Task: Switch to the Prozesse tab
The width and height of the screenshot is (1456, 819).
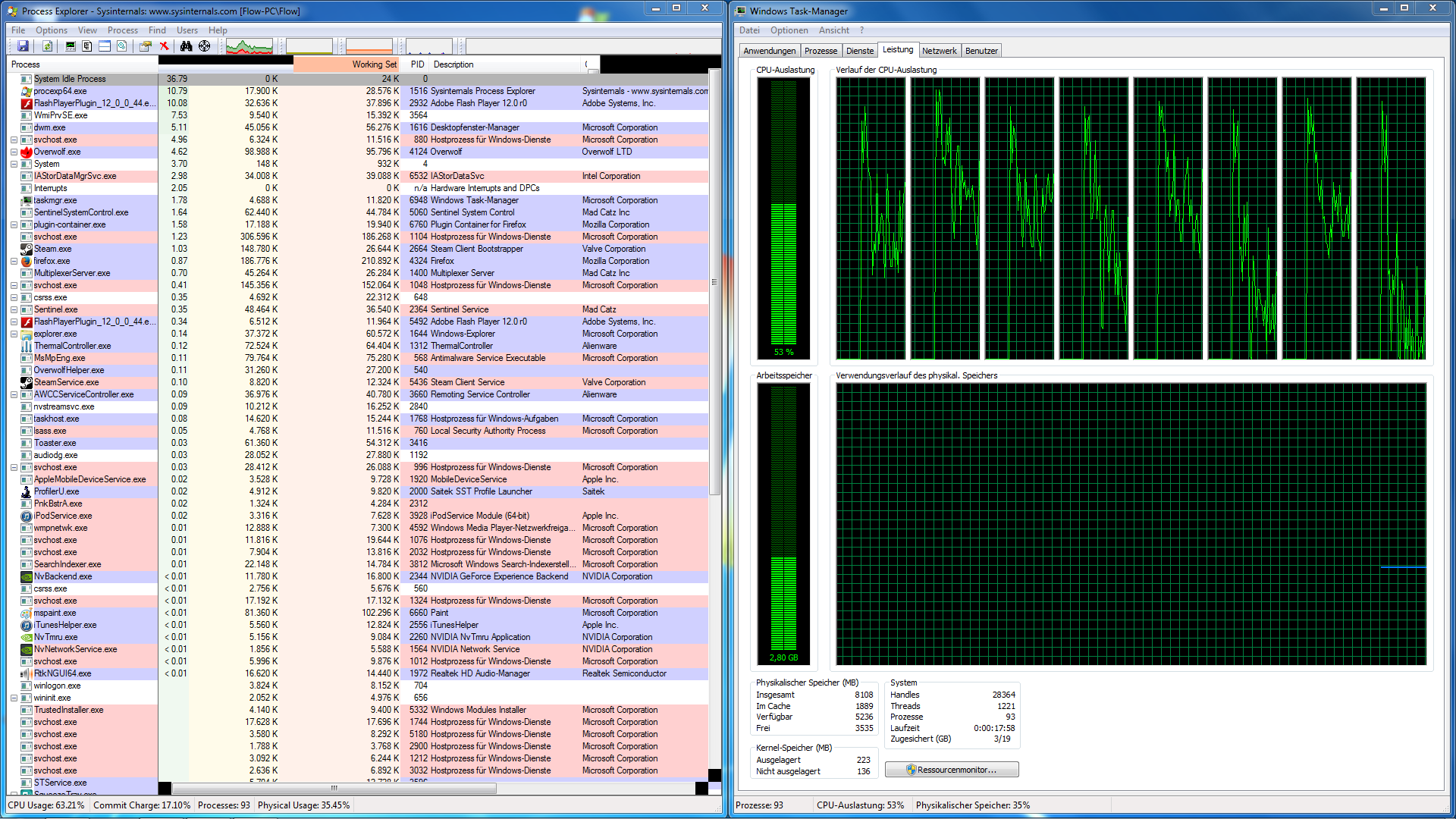Action: [821, 51]
